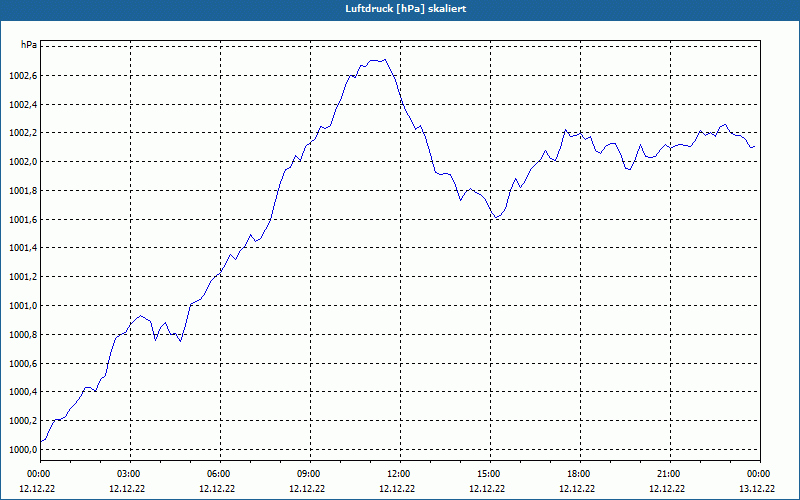Click the 13.12.22 date label

(757, 489)
